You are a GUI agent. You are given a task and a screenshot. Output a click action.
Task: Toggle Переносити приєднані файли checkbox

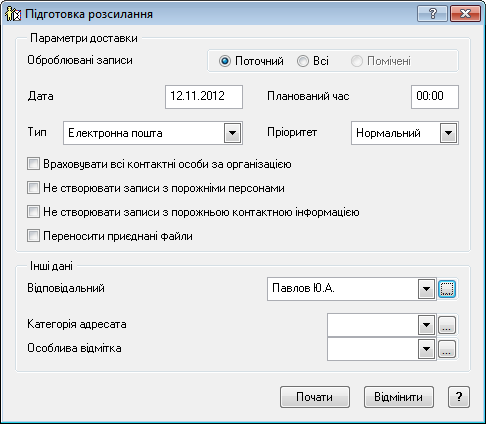tap(33, 236)
